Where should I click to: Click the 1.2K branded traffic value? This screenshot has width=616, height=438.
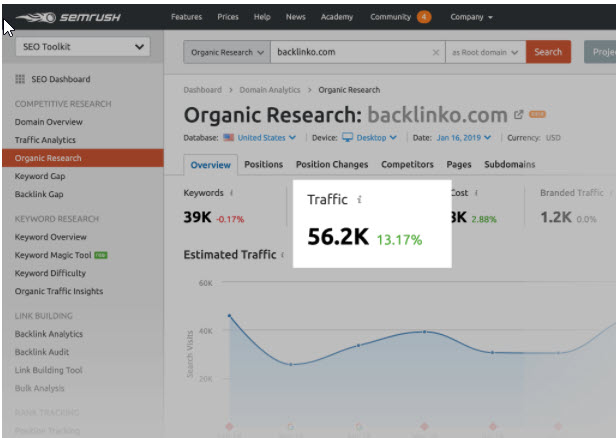556,217
